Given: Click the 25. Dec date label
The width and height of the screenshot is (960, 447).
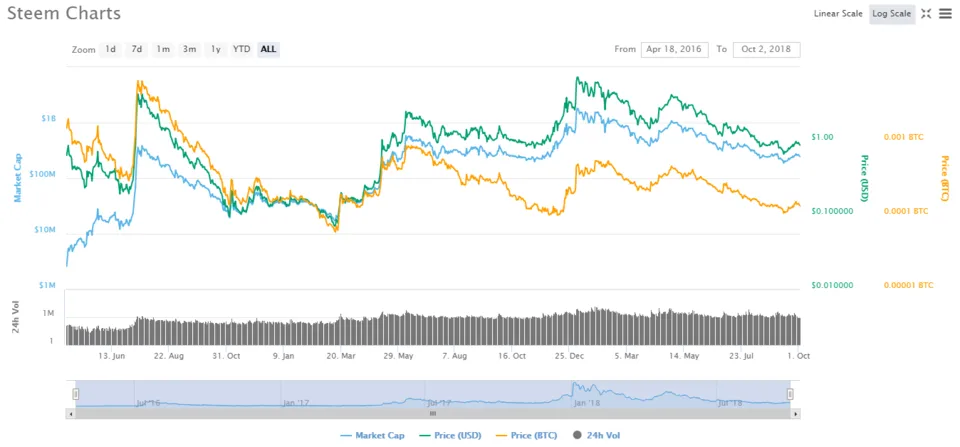Looking at the screenshot, I should tap(571, 355).
